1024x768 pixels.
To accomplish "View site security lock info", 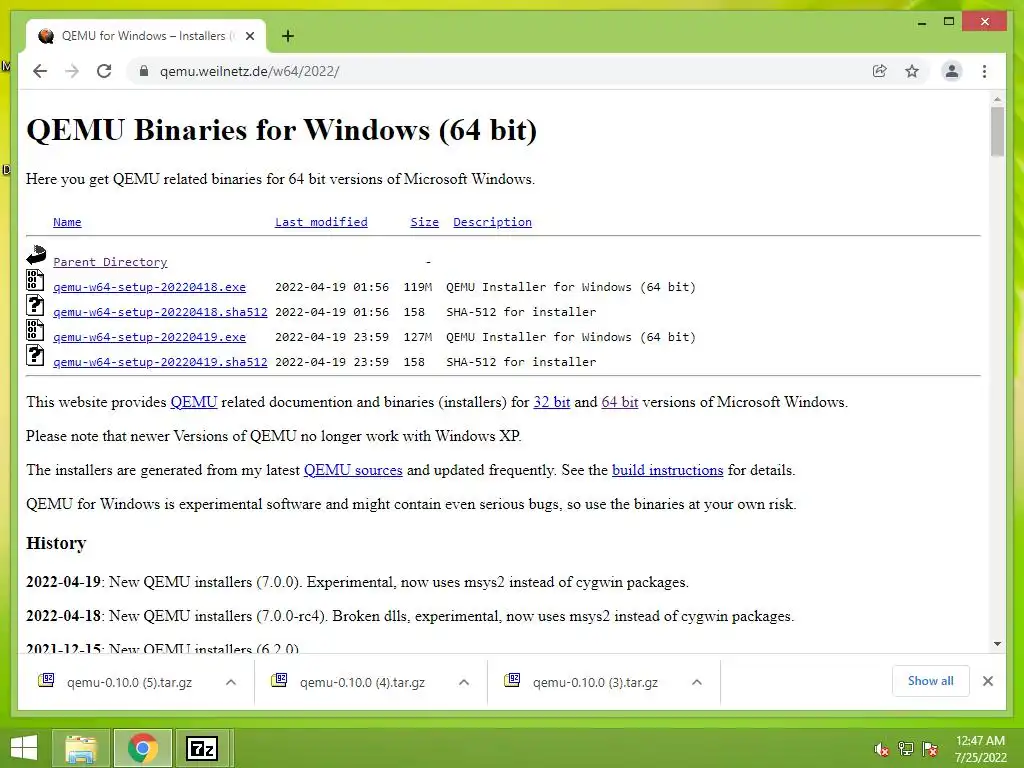I will 144,71.
